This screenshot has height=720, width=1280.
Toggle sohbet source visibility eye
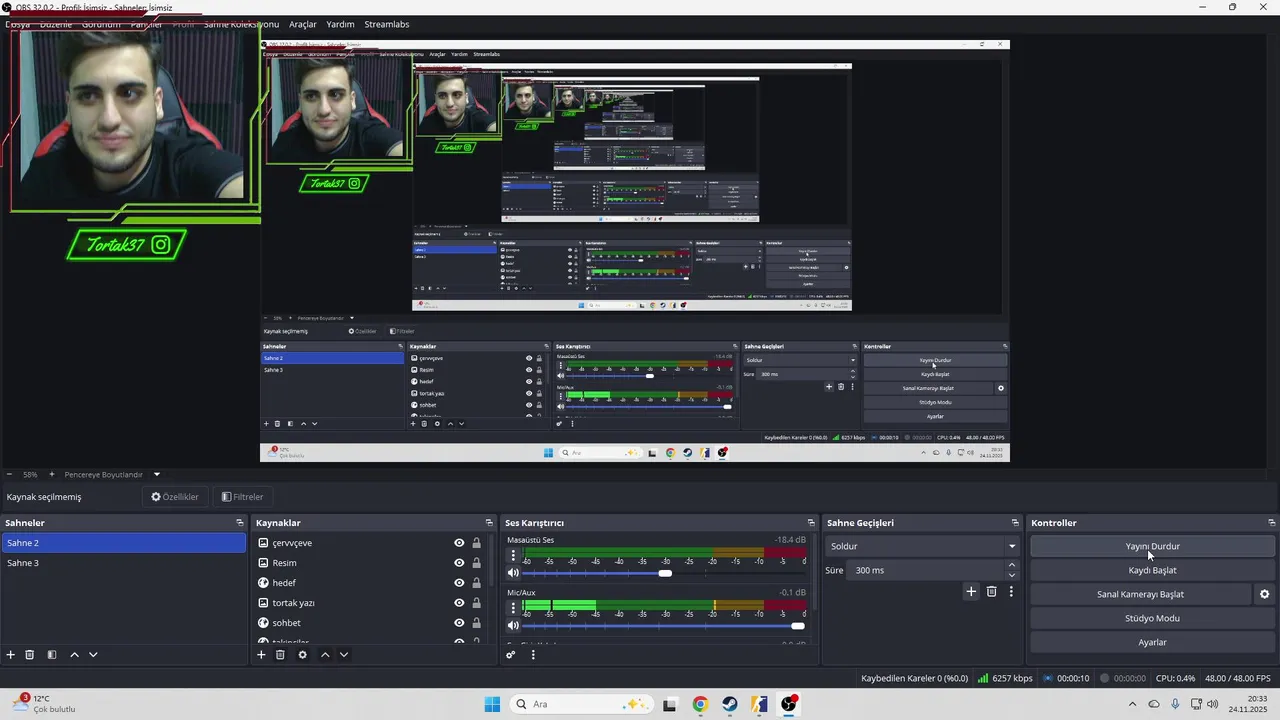459,623
